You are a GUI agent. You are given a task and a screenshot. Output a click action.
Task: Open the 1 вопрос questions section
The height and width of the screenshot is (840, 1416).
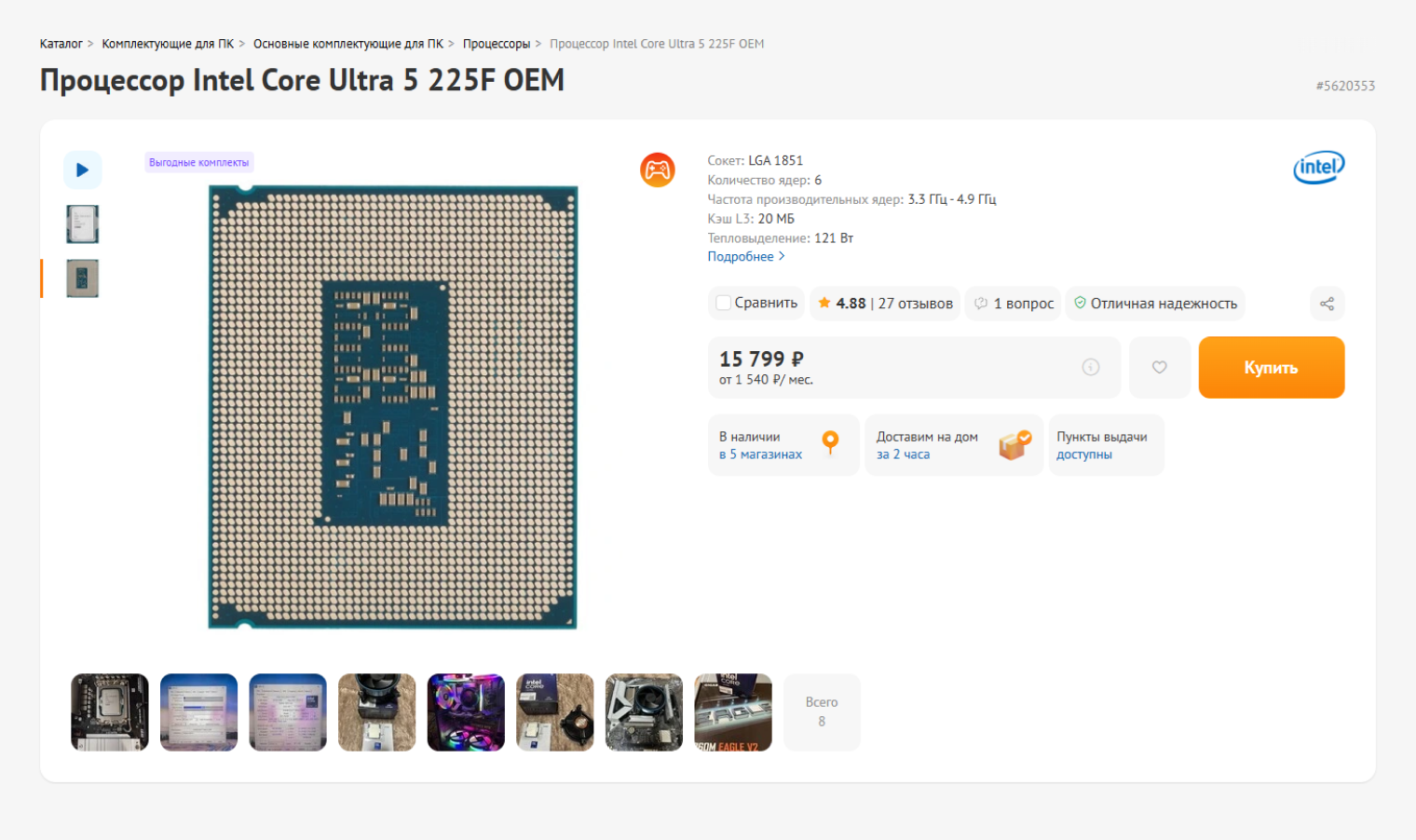click(1014, 304)
